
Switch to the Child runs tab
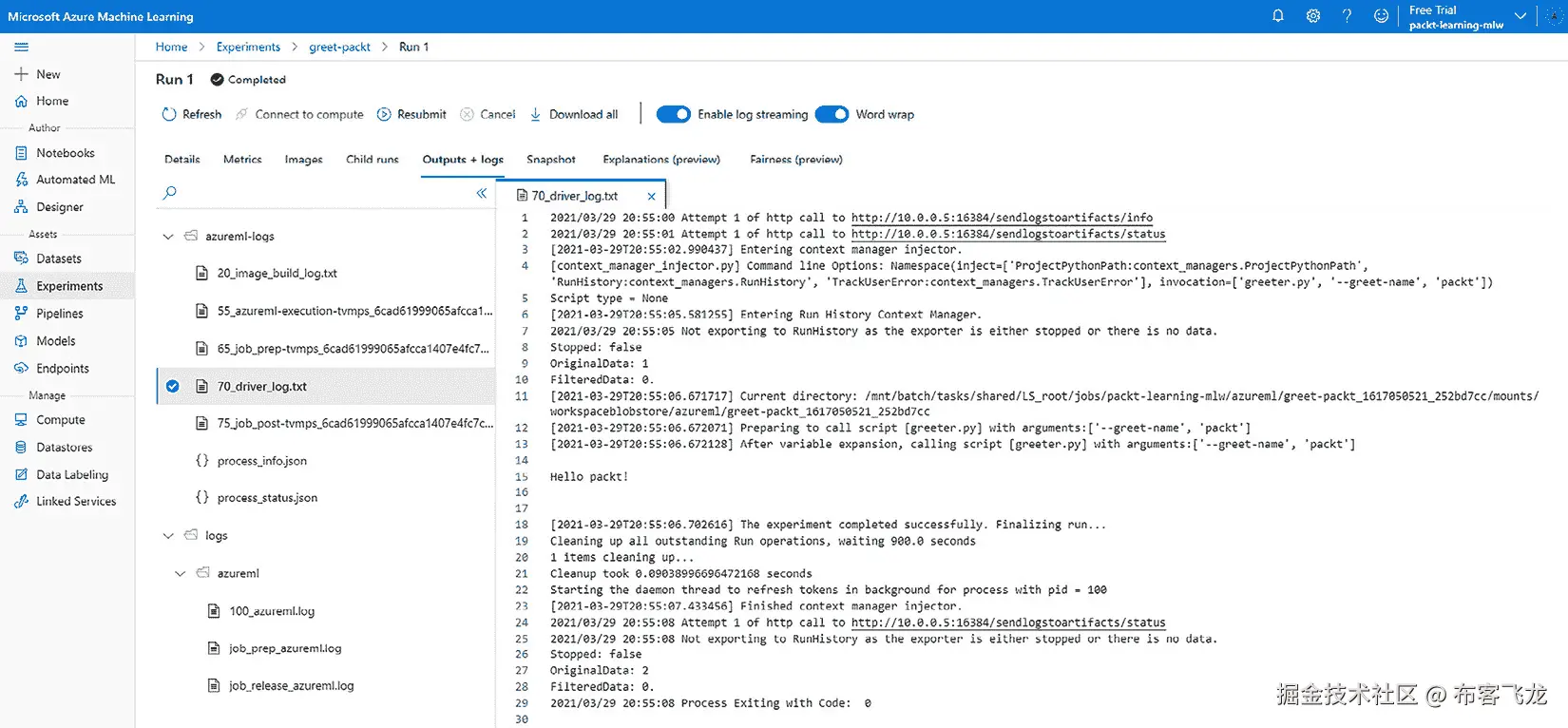(373, 160)
